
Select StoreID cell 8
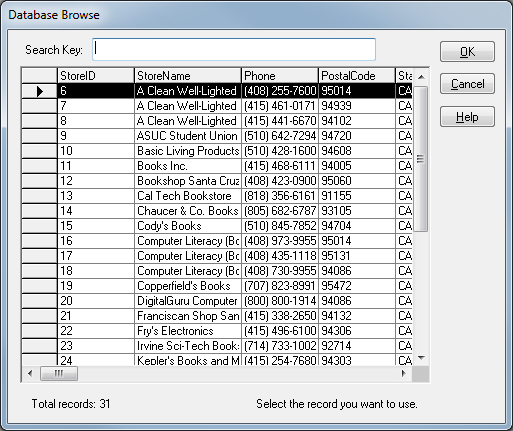(96, 121)
